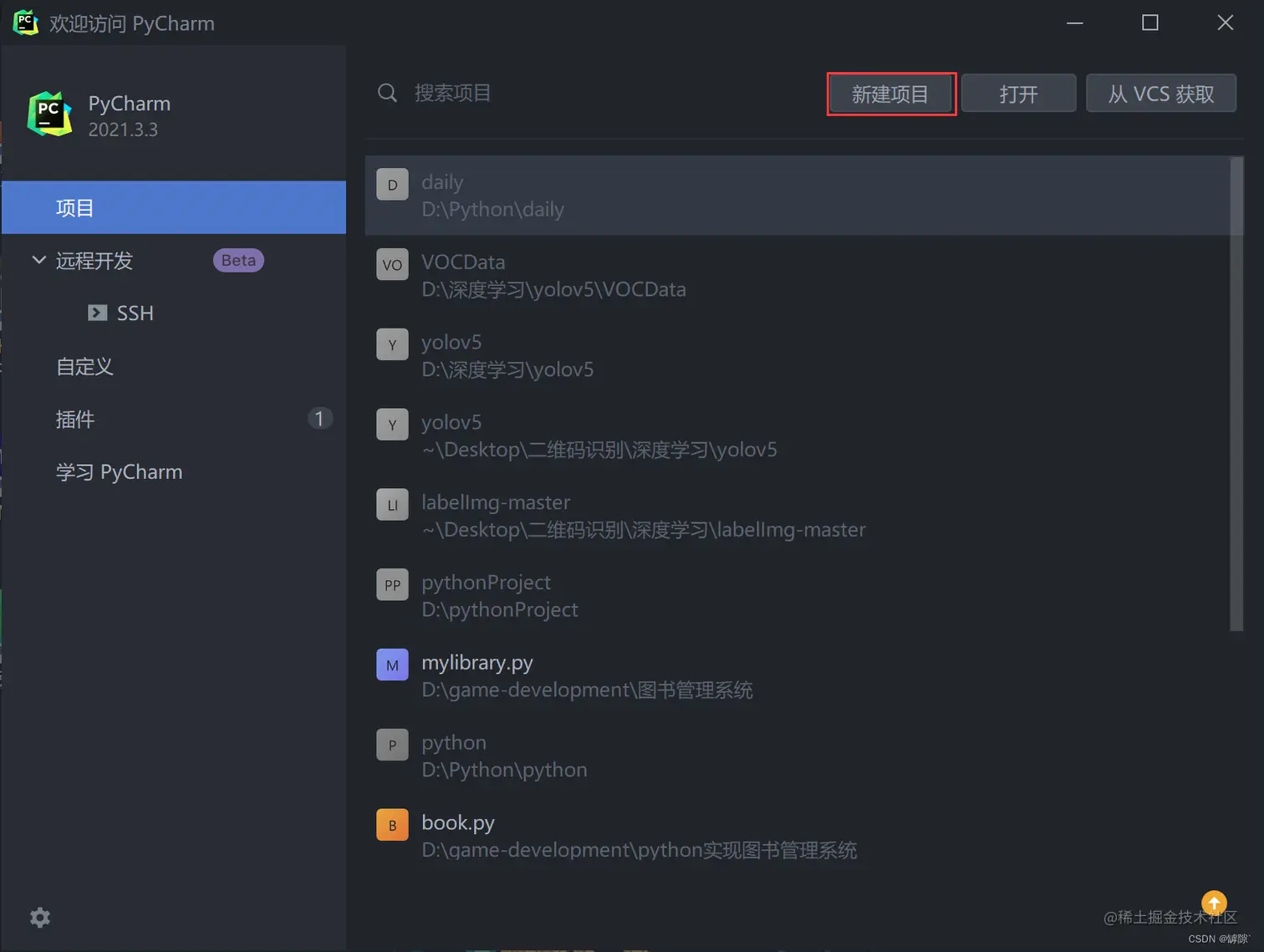
Task: Click the 新建项目 button to create a project
Action: tap(889, 94)
